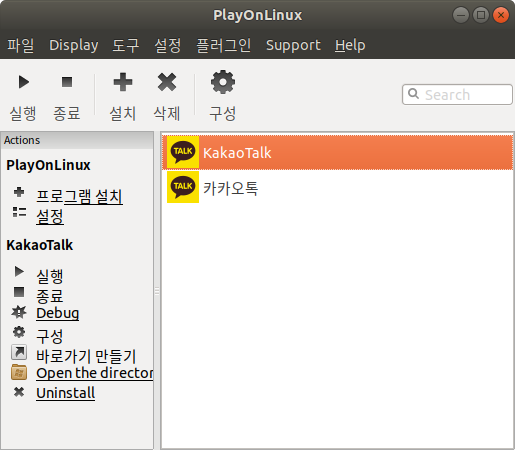This screenshot has height=450, width=515.
Task: Click the pane splitter handle between panels
Action: click(157, 291)
